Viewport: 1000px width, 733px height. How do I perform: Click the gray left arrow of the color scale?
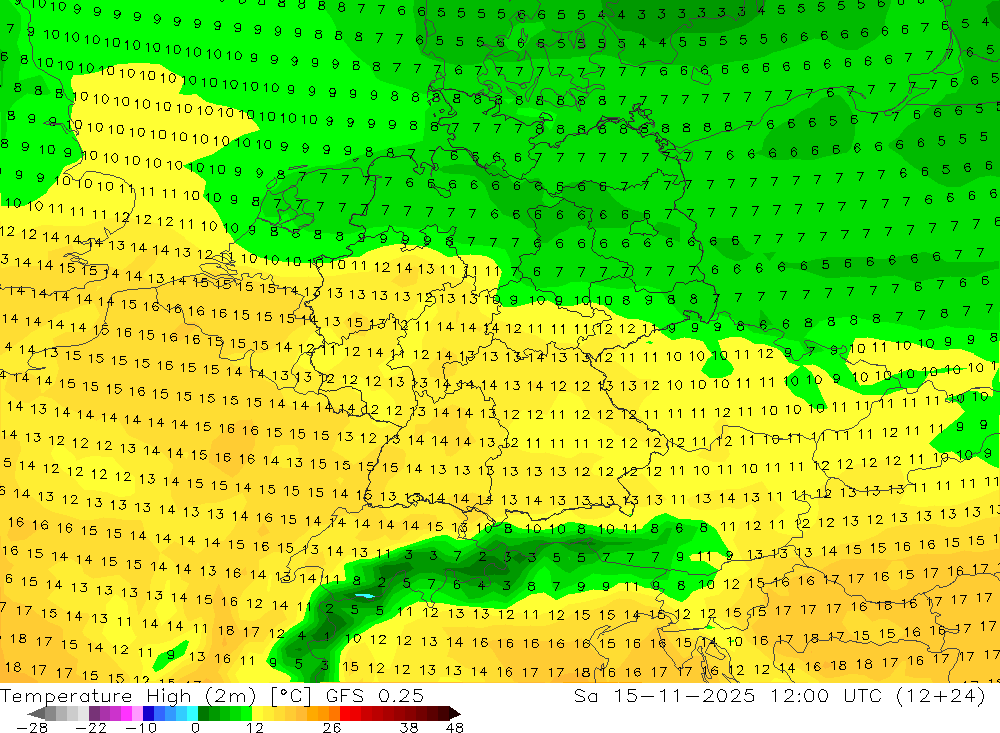click(37, 713)
